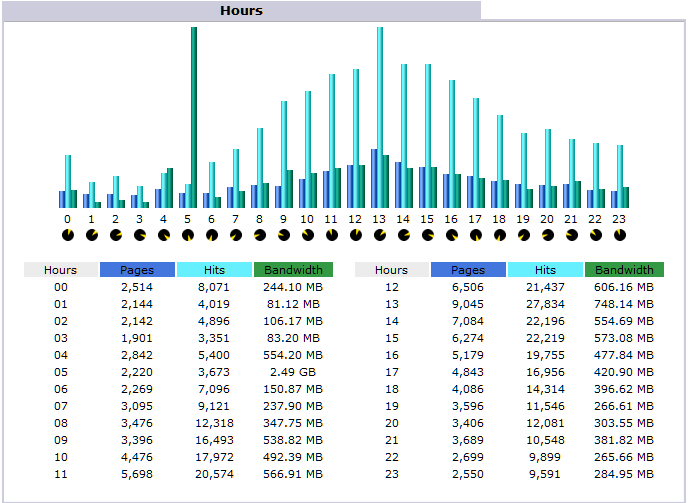Click the clock icon under hour 2
This screenshot has height=503, width=692.
coord(116,235)
